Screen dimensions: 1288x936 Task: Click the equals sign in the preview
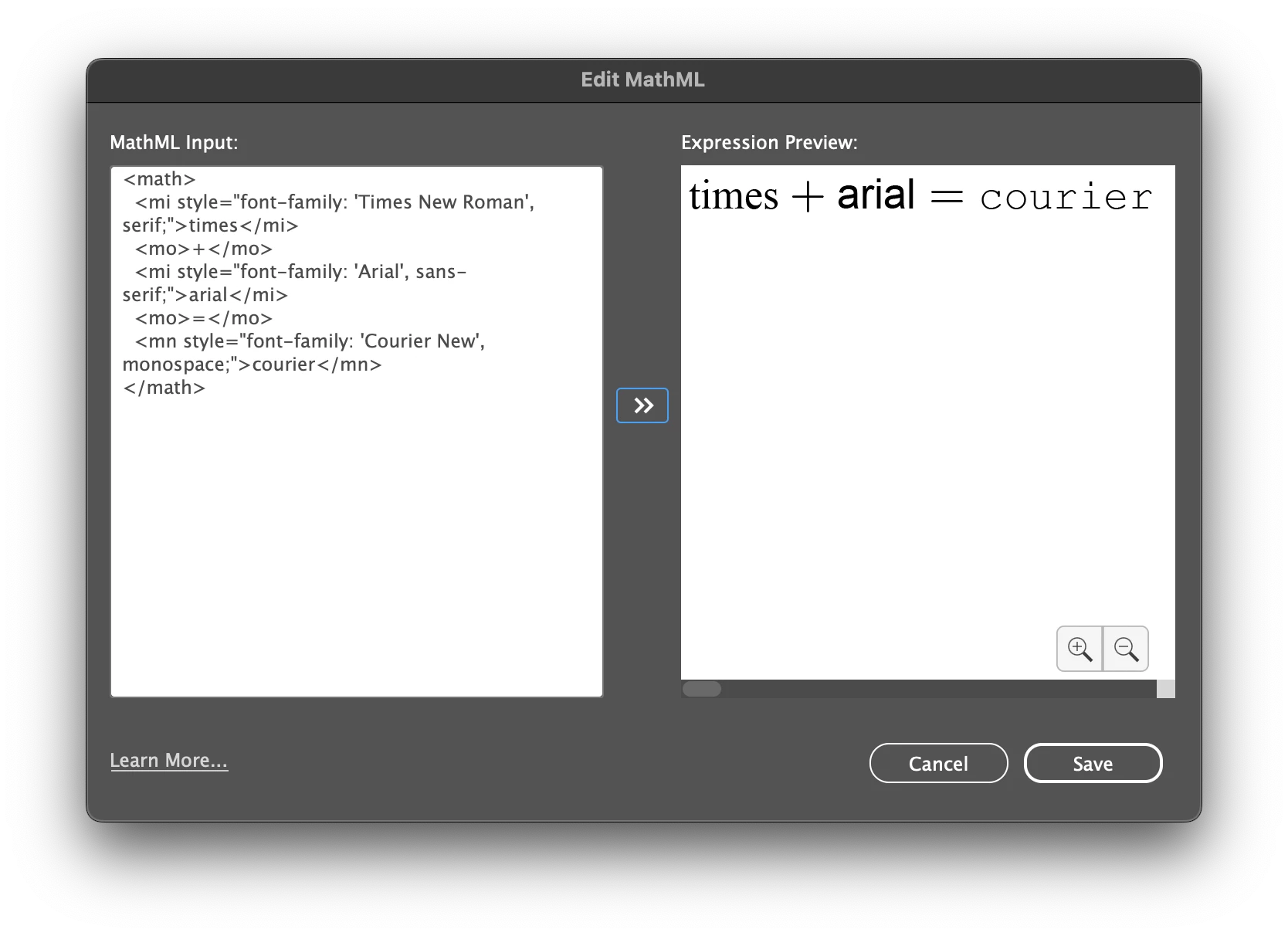click(947, 198)
